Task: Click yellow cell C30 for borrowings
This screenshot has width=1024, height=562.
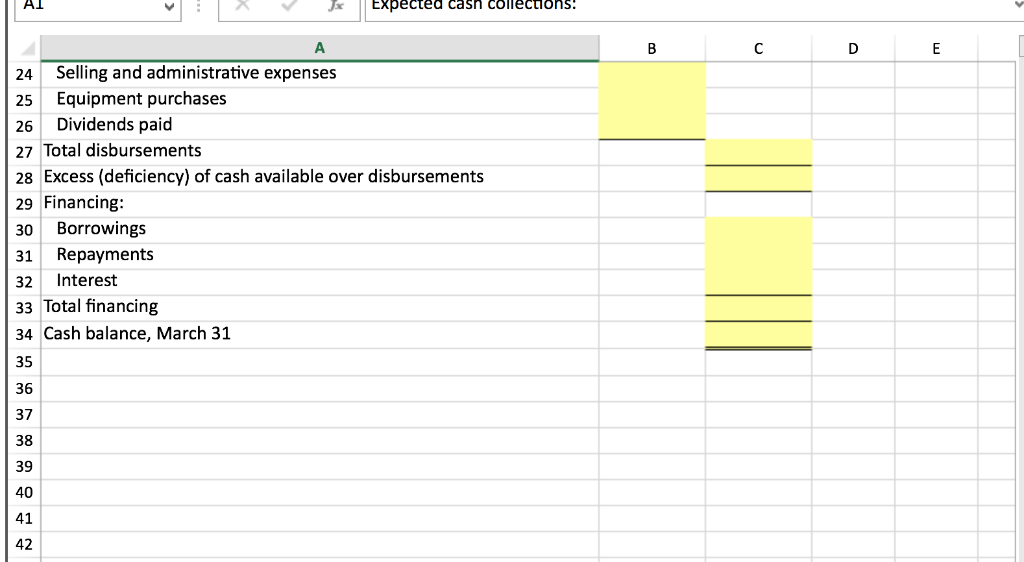Action: pyautogui.click(x=758, y=230)
